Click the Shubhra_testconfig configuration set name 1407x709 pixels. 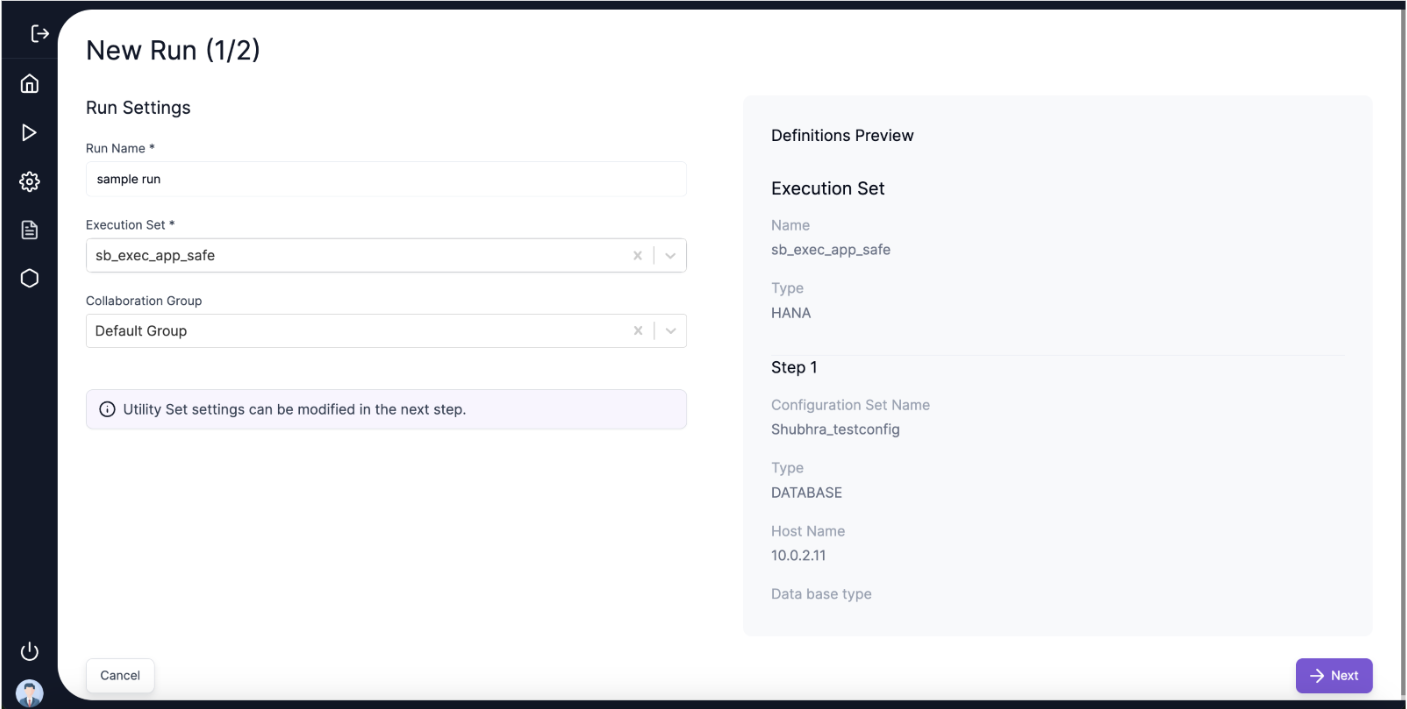pyautogui.click(x=835, y=430)
